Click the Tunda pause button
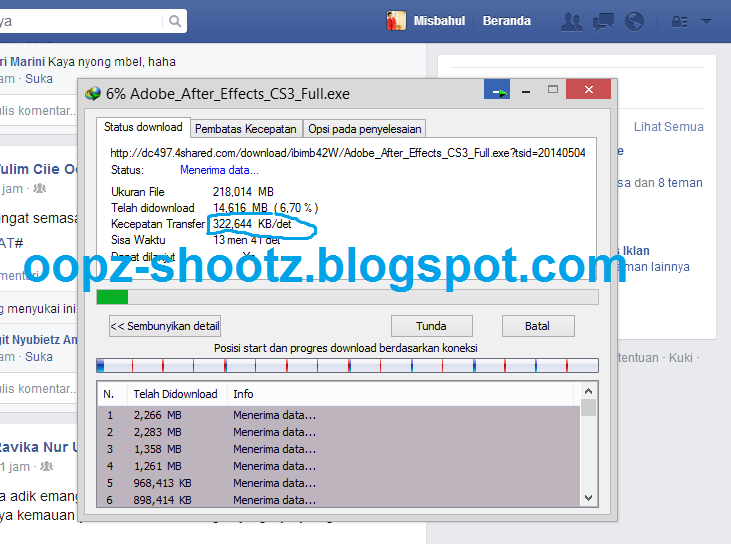 (x=431, y=326)
